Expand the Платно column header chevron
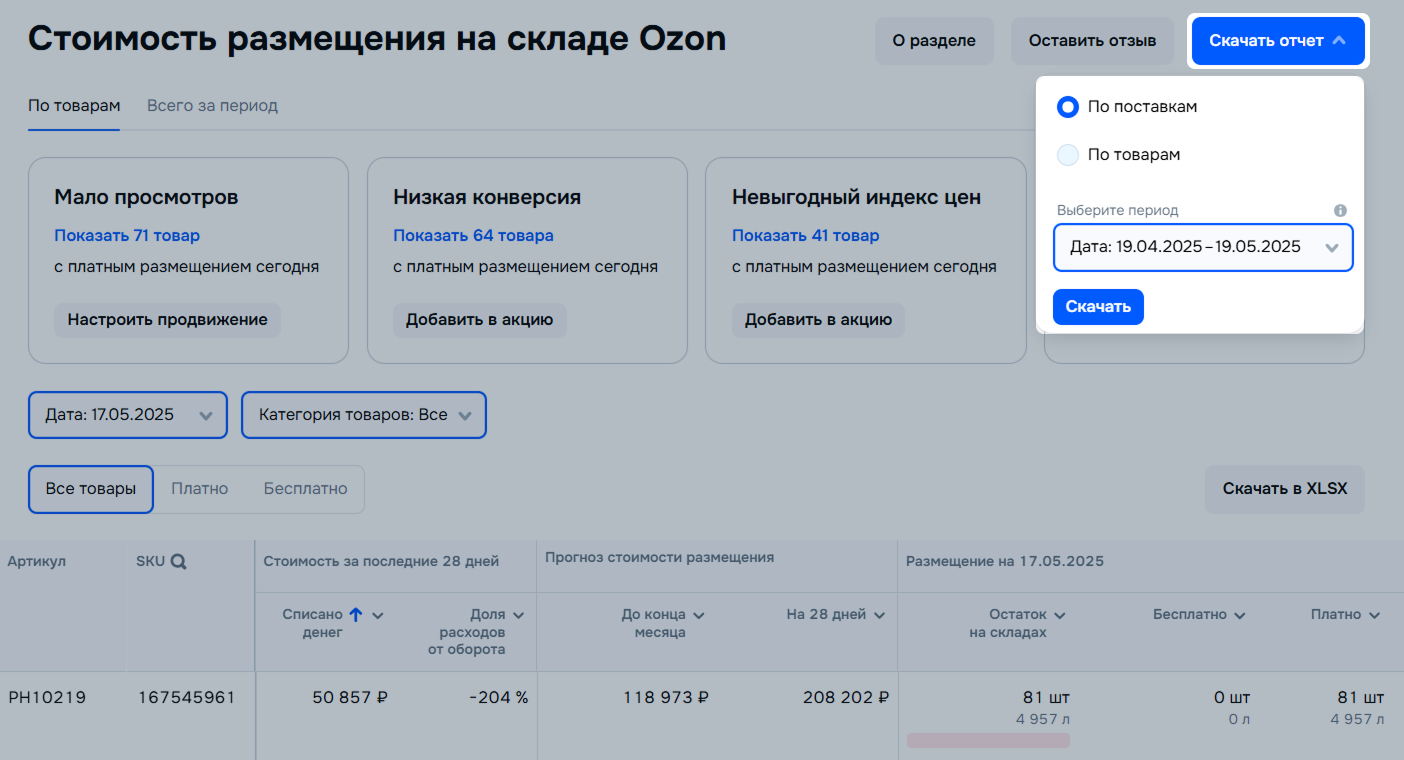Viewport: 1404px width, 760px height. click(1375, 616)
